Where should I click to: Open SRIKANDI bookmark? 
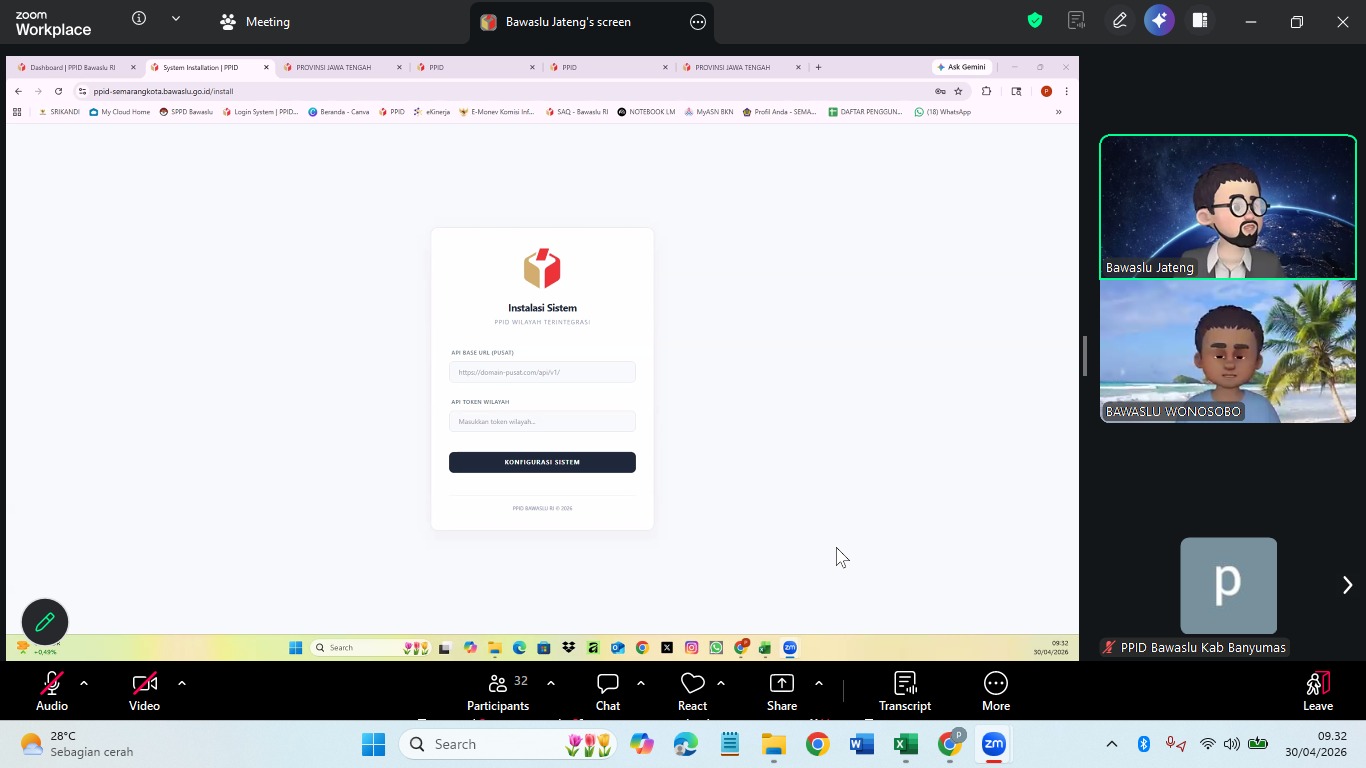pos(58,112)
